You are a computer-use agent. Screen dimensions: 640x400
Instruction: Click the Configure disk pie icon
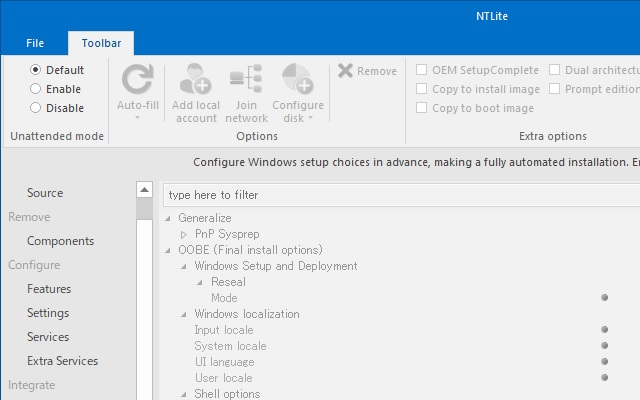[x=298, y=78]
